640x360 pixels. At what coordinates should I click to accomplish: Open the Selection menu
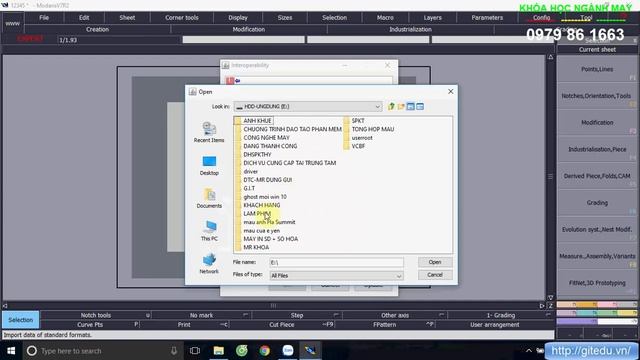334,18
